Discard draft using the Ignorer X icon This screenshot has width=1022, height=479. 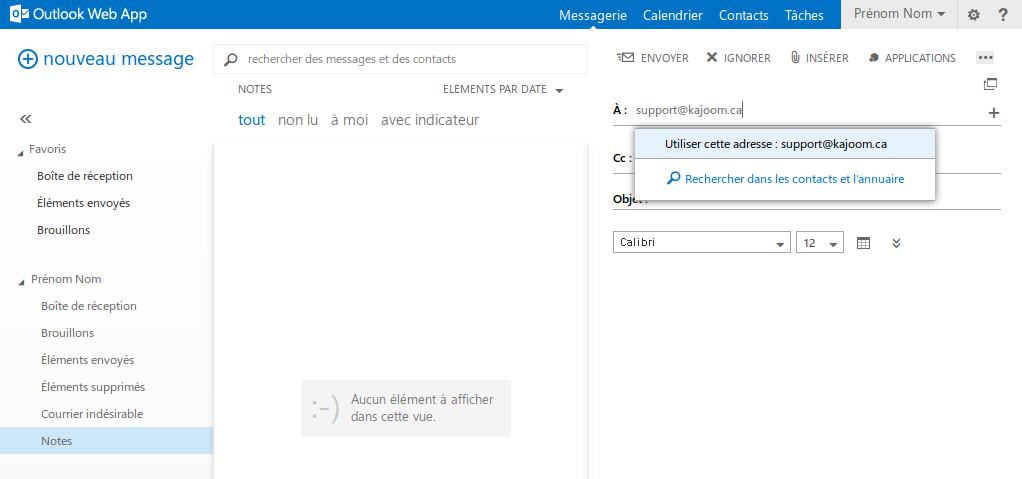pyautogui.click(x=712, y=58)
